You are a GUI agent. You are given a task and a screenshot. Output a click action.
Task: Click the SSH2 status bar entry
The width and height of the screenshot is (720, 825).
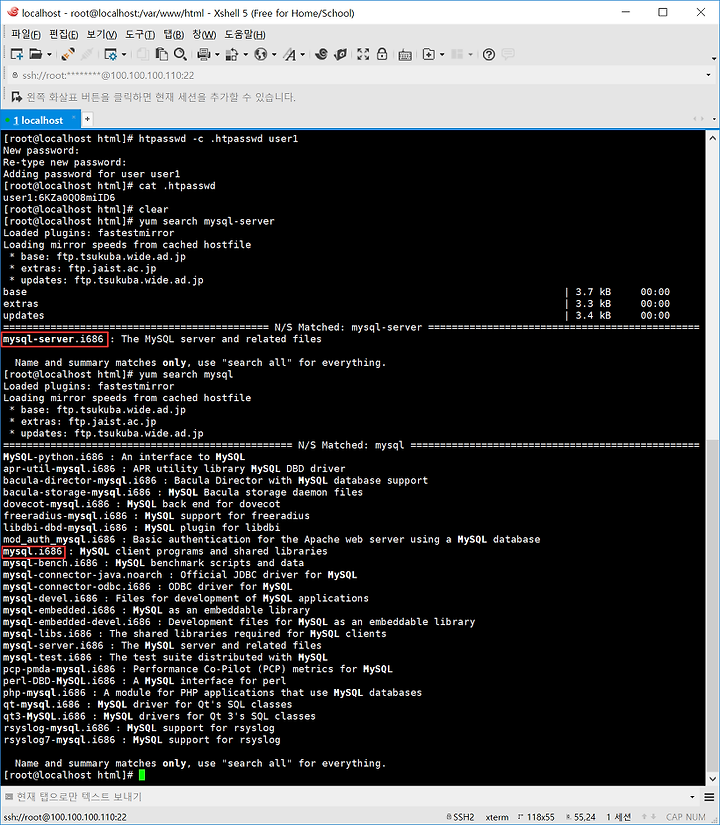461,817
